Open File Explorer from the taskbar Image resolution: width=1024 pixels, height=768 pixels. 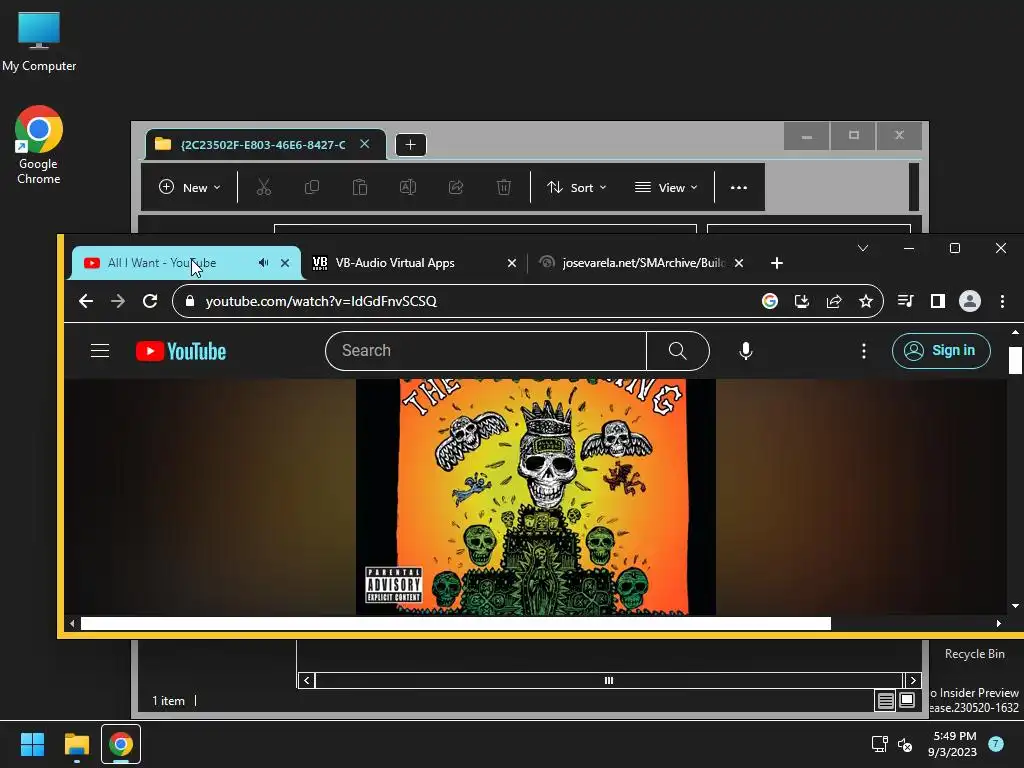[x=76, y=744]
